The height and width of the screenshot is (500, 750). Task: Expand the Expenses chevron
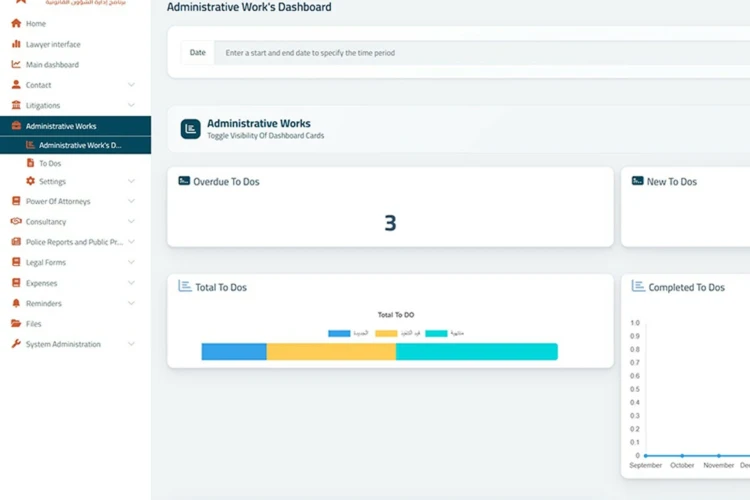pos(131,283)
